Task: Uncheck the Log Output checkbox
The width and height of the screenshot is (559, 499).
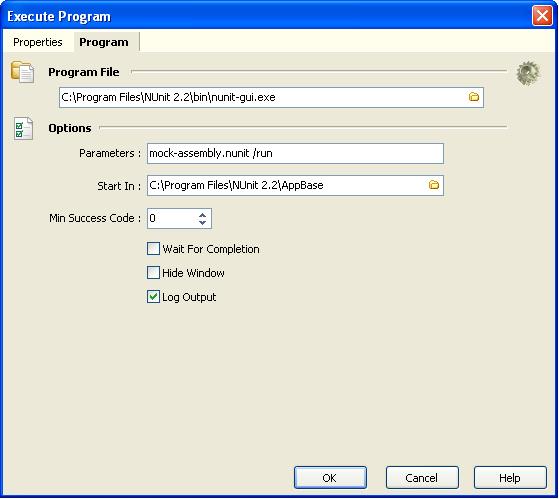Action: (x=153, y=297)
